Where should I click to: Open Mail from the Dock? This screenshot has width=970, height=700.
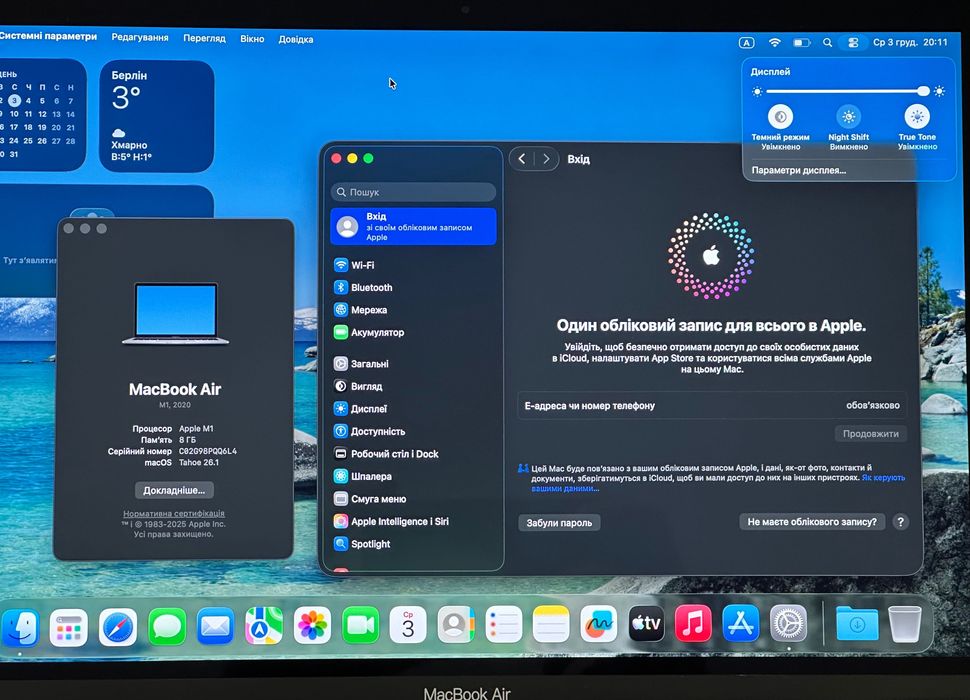[x=215, y=626]
